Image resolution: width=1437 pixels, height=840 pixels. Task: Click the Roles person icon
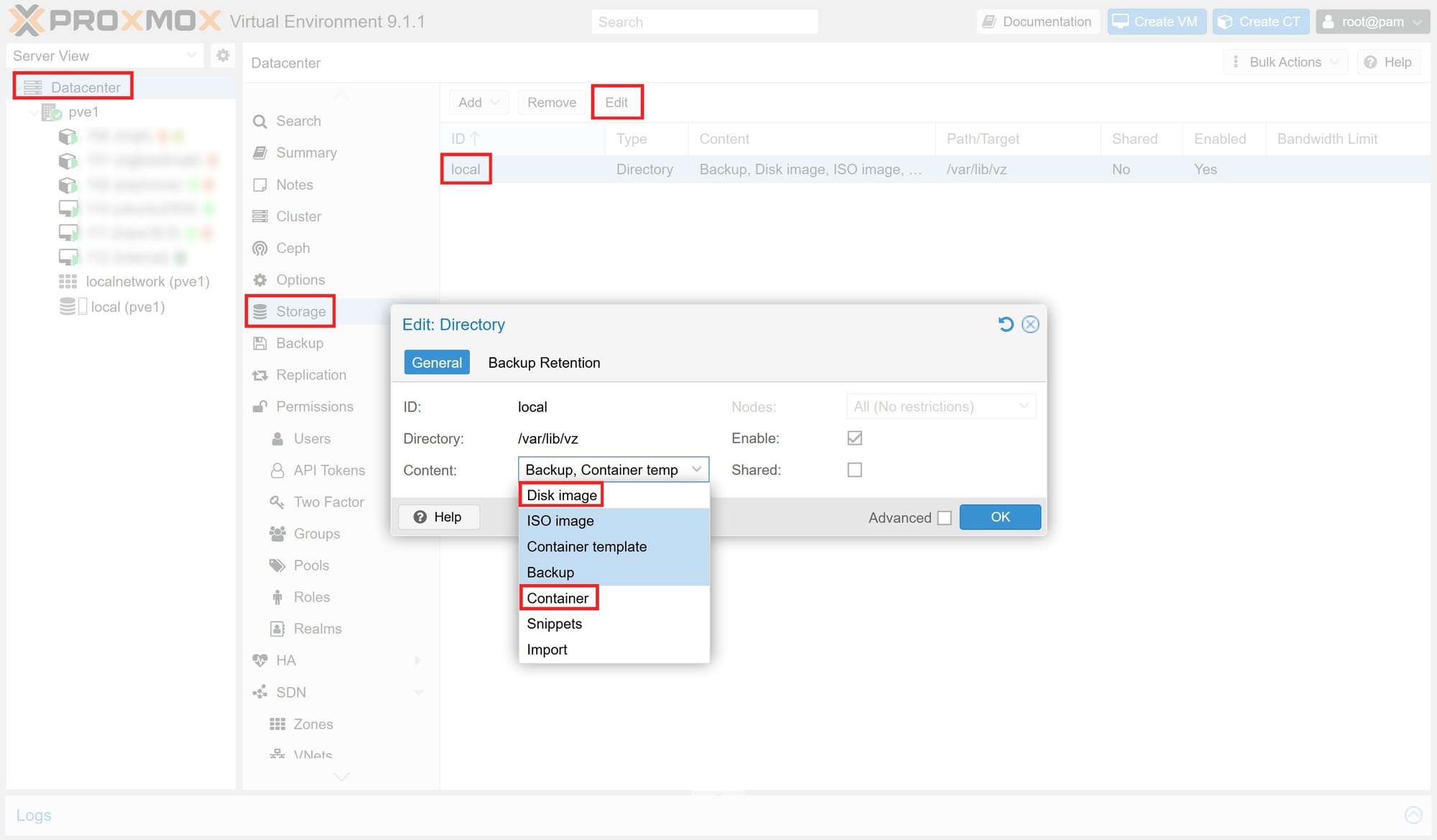point(277,597)
